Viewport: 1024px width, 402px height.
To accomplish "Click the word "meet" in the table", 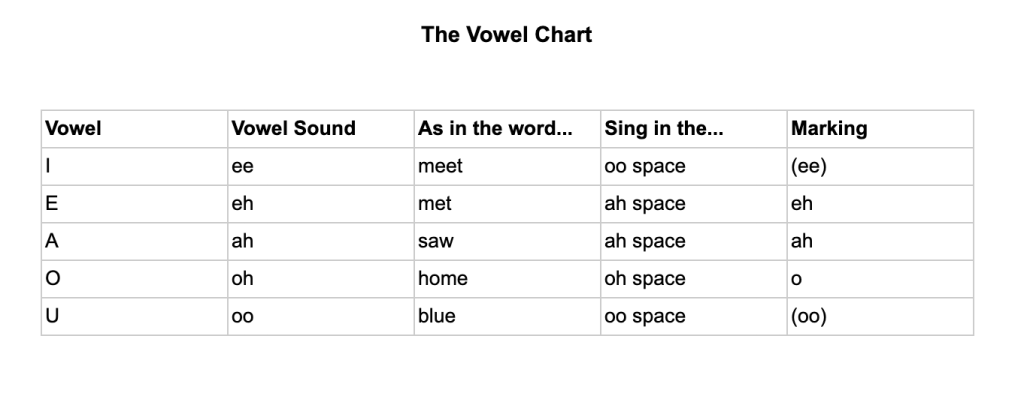I will point(441,167).
